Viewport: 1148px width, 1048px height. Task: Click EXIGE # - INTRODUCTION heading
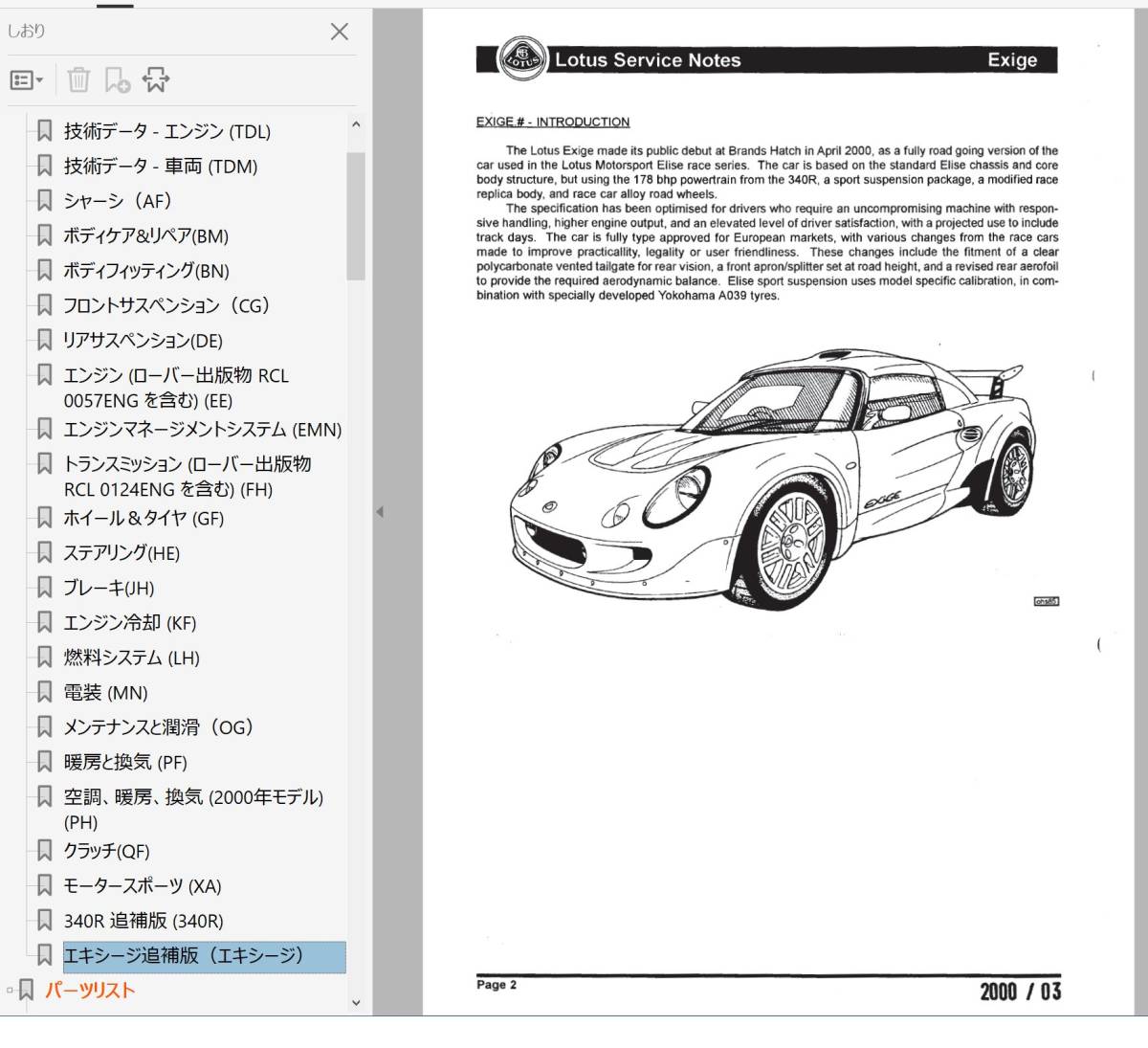click(553, 122)
